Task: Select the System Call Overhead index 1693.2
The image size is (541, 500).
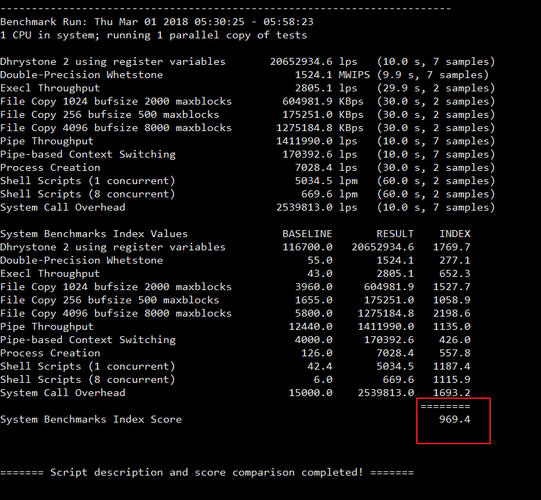Action: coord(451,393)
